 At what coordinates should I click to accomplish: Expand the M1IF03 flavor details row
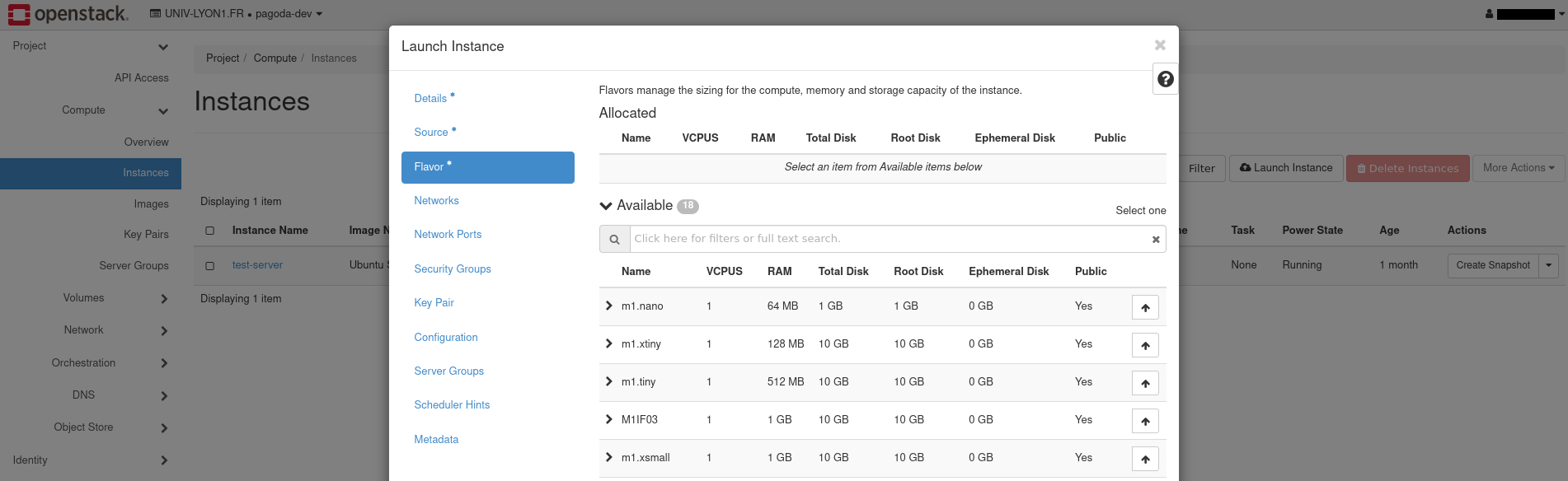[x=608, y=419]
